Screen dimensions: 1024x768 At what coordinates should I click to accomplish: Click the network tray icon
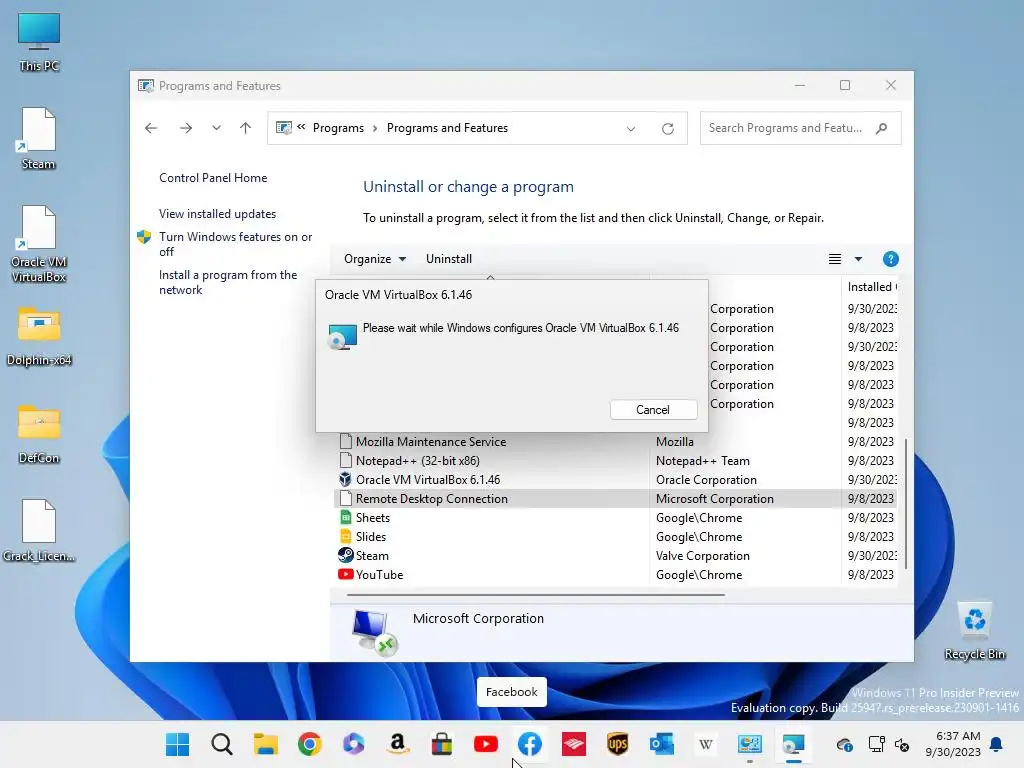point(876,744)
